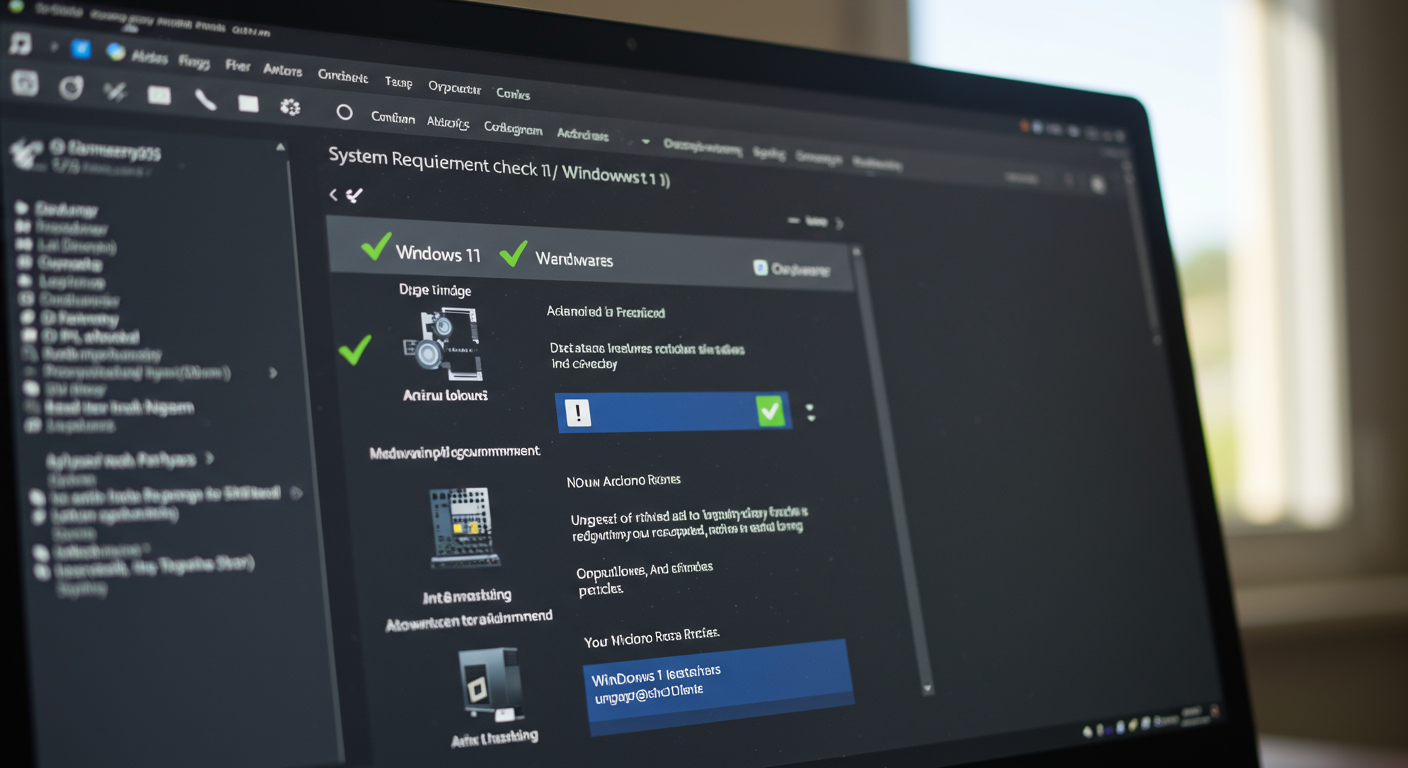Select the plain white rectangle toolbar icon

248,103
